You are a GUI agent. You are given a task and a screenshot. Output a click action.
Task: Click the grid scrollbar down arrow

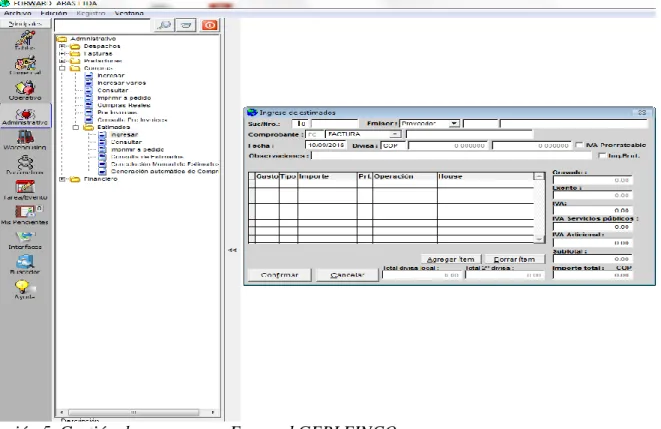(x=539, y=239)
